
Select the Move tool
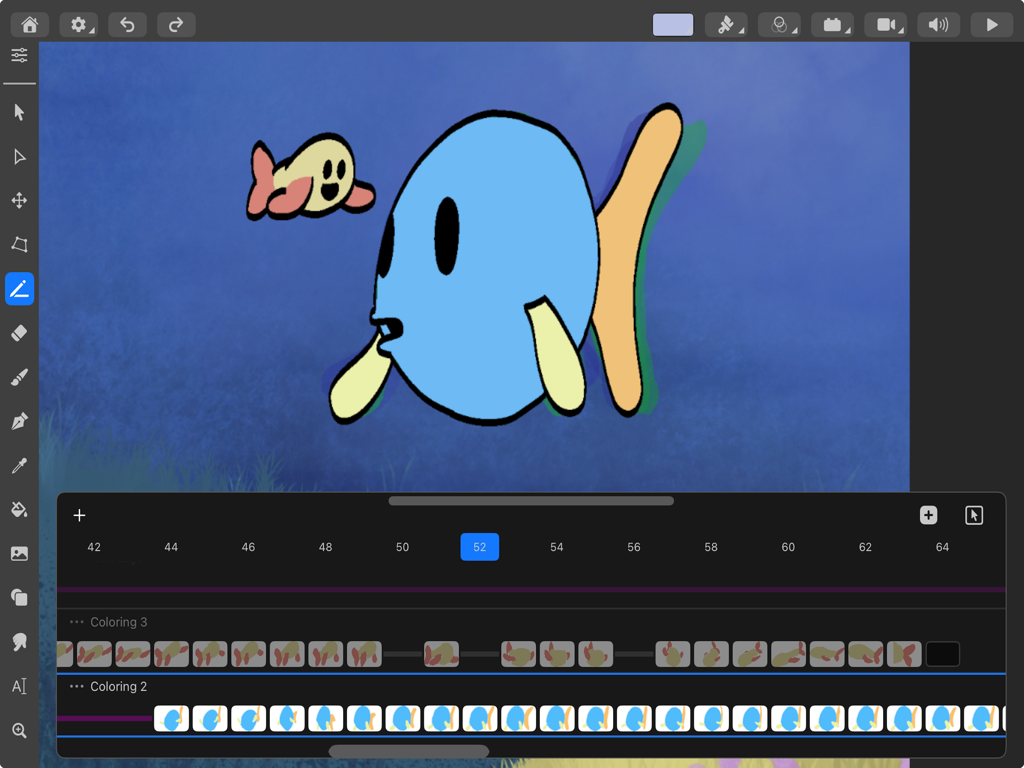pos(18,200)
